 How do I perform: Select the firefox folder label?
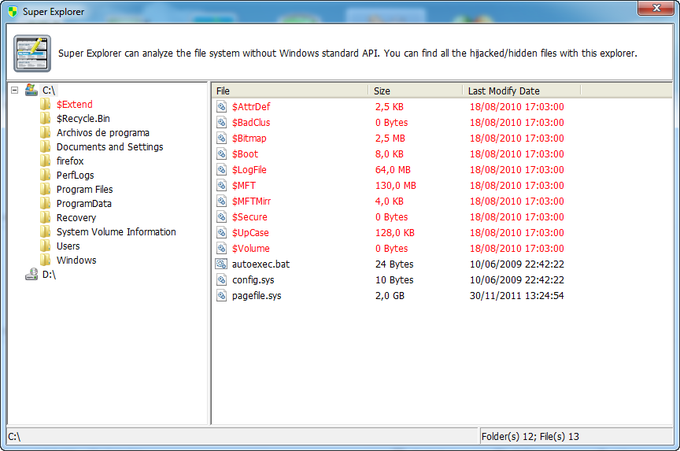[x=70, y=161]
